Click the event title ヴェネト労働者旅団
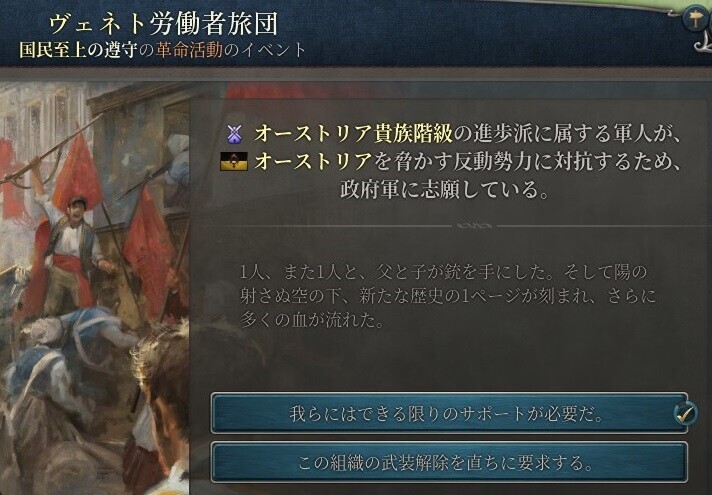The height and width of the screenshot is (495, 712). click(163, 24)
